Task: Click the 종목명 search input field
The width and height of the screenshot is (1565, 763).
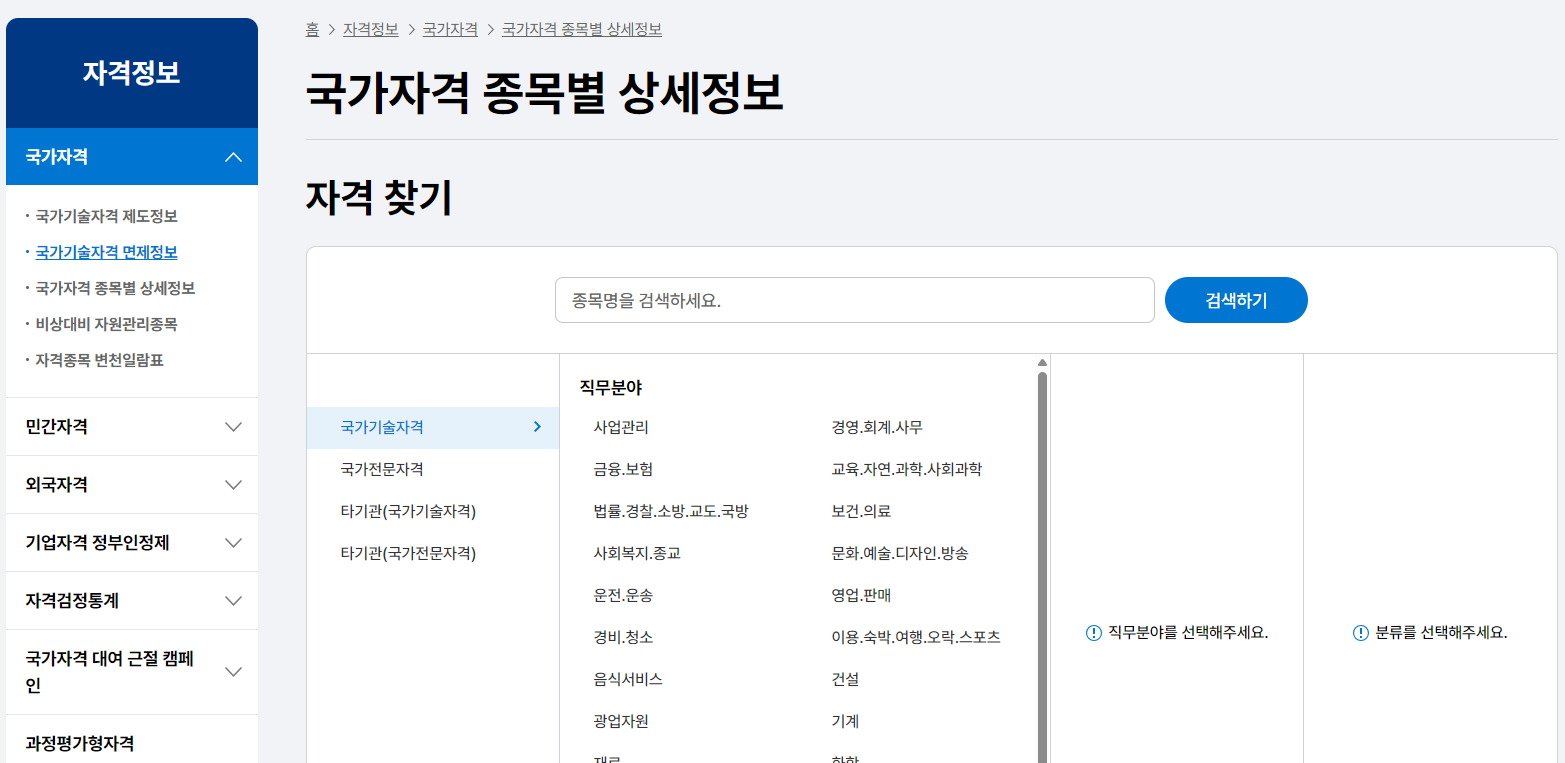Action: pyautogui.click(x=855, y=299)
